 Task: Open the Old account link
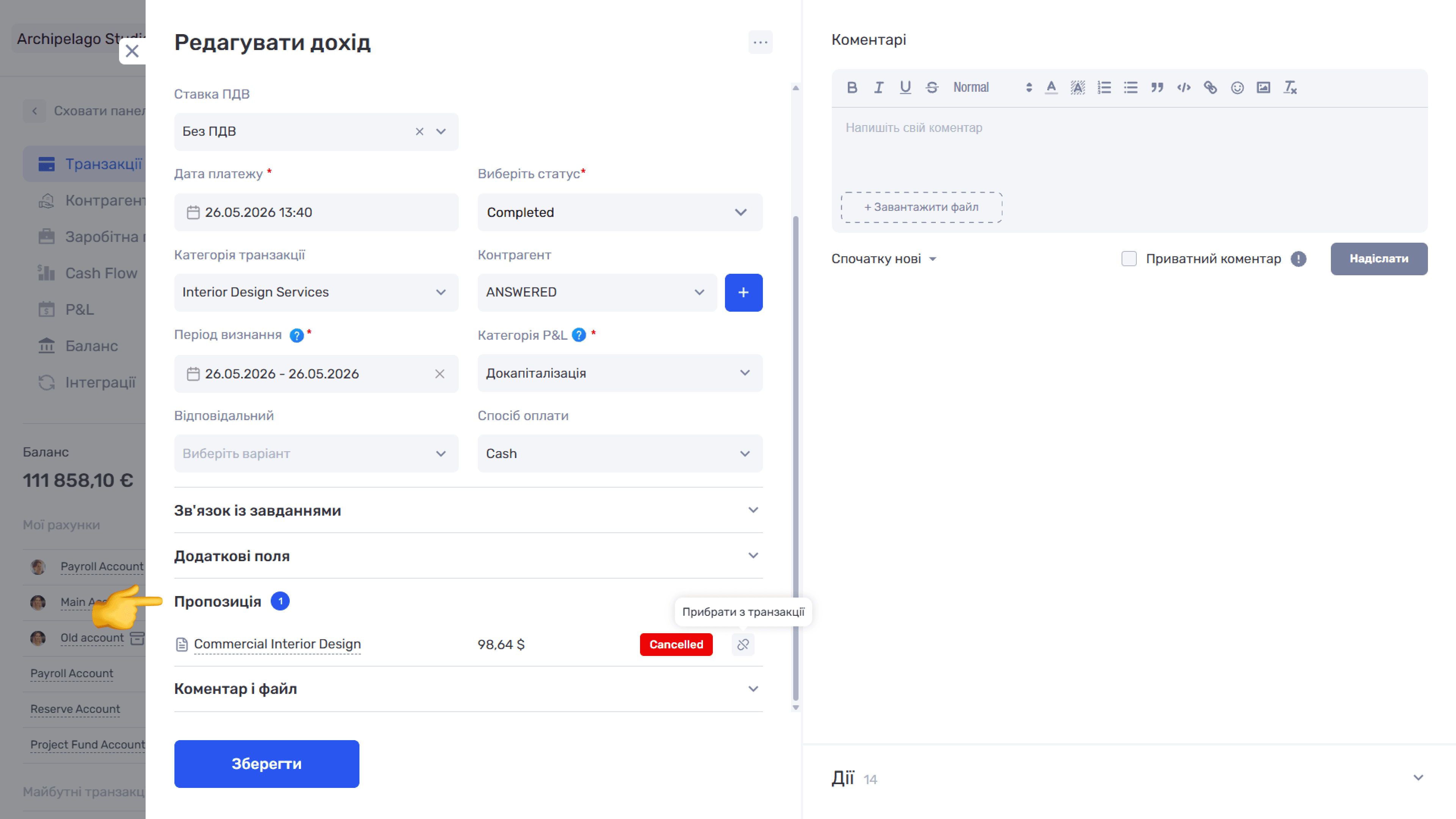(x=92, y=638)
